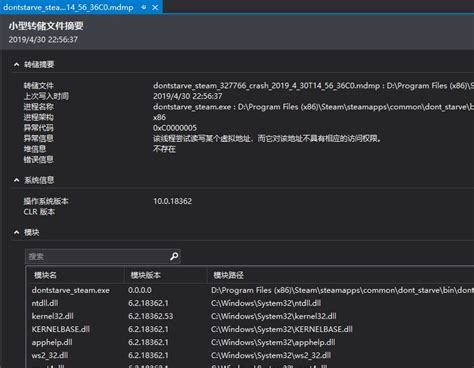
Task: Click exception code value 0xC0000005
Action: (x=175, y=128)
